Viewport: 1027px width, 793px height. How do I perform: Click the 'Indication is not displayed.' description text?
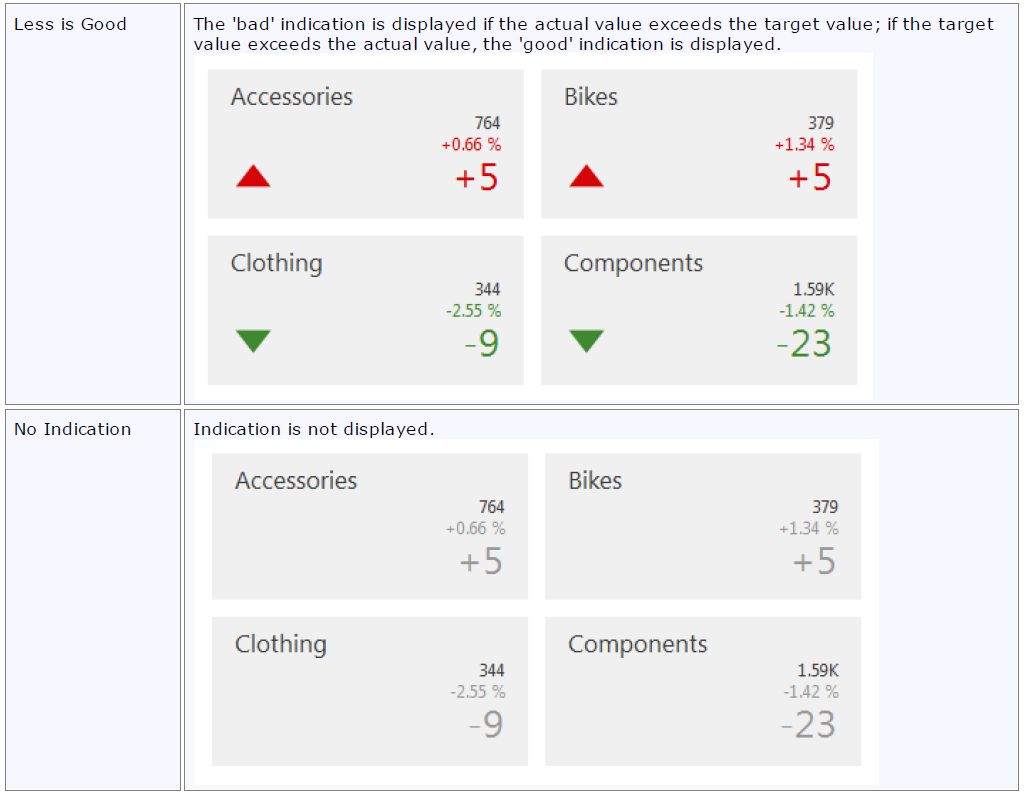pyautogui.click(x=313, y=429)
